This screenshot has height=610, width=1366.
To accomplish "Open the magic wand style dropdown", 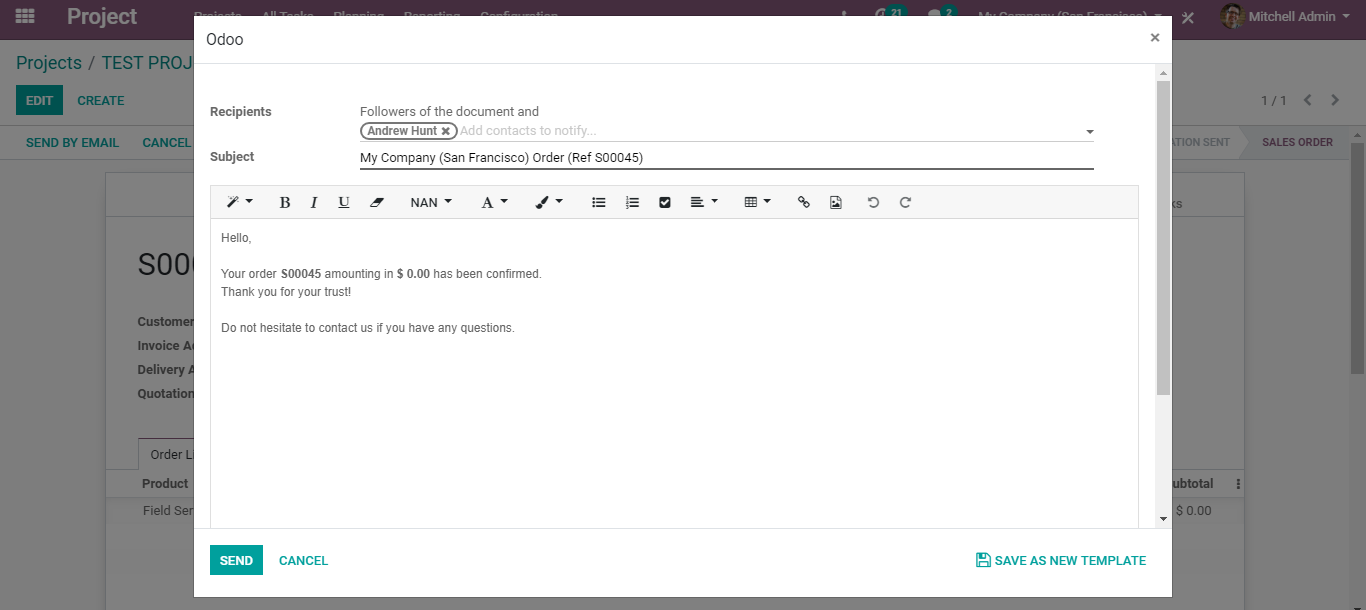I will coord(239,202).
